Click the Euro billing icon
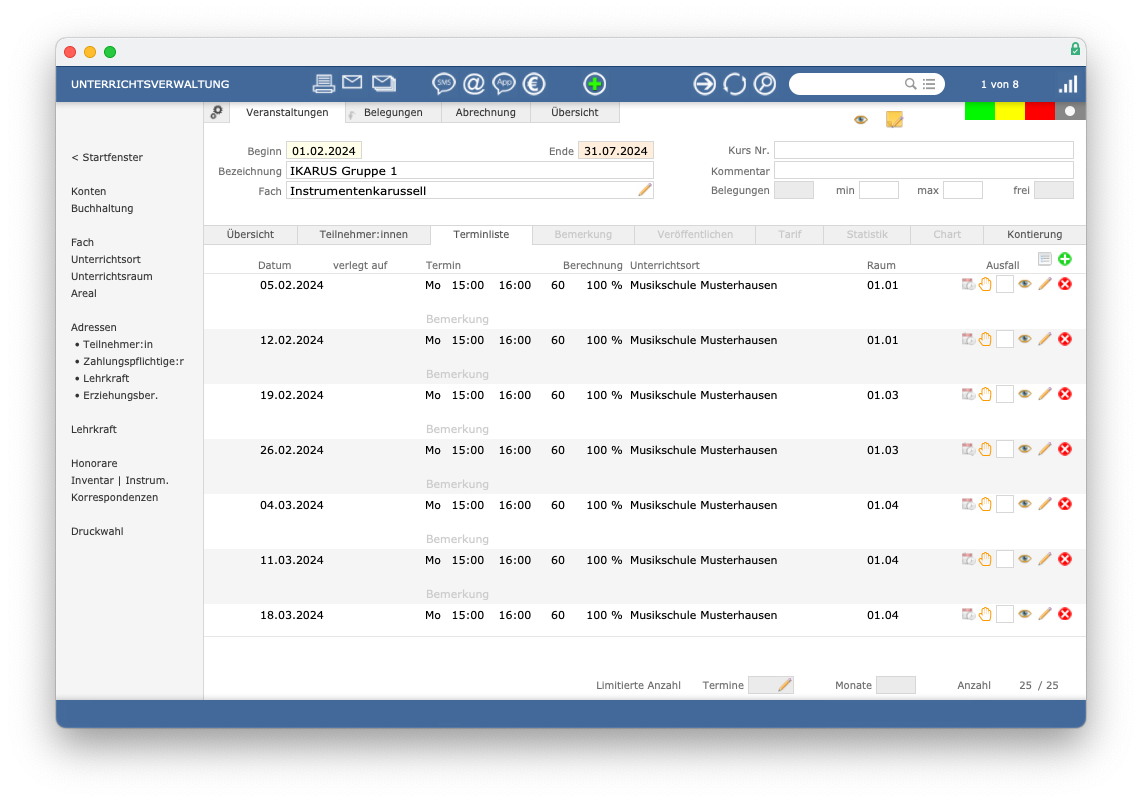1142x802 pixels. [534, 84]
